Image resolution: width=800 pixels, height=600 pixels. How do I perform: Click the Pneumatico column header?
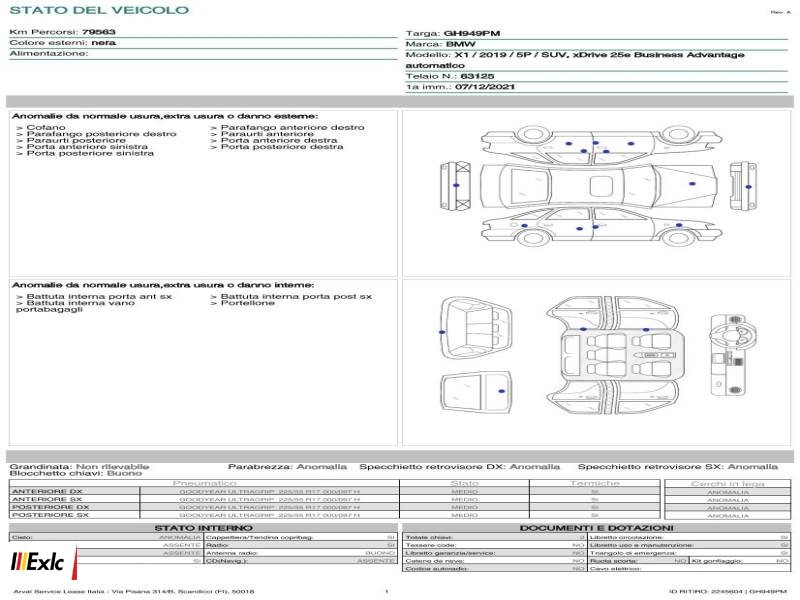pyautogui.click(x=204, y=483)
